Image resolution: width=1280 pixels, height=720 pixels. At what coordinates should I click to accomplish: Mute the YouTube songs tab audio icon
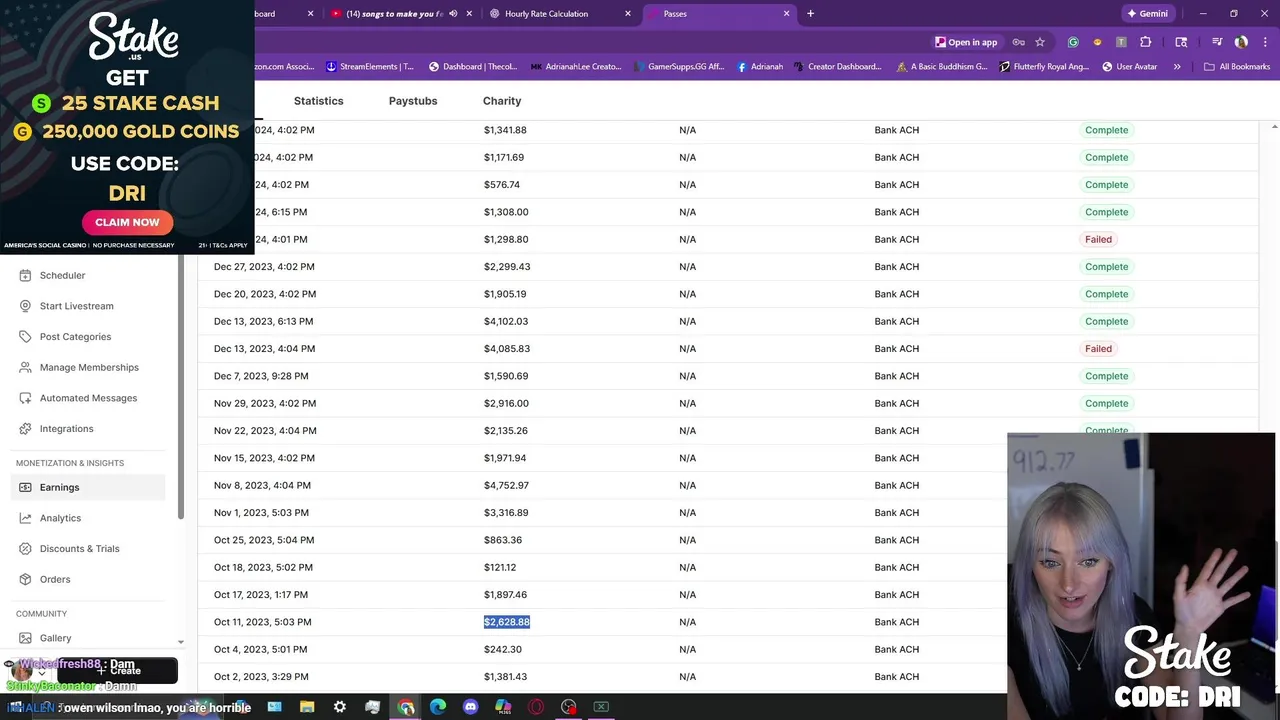pyautogui.click(x=453, y=14)
